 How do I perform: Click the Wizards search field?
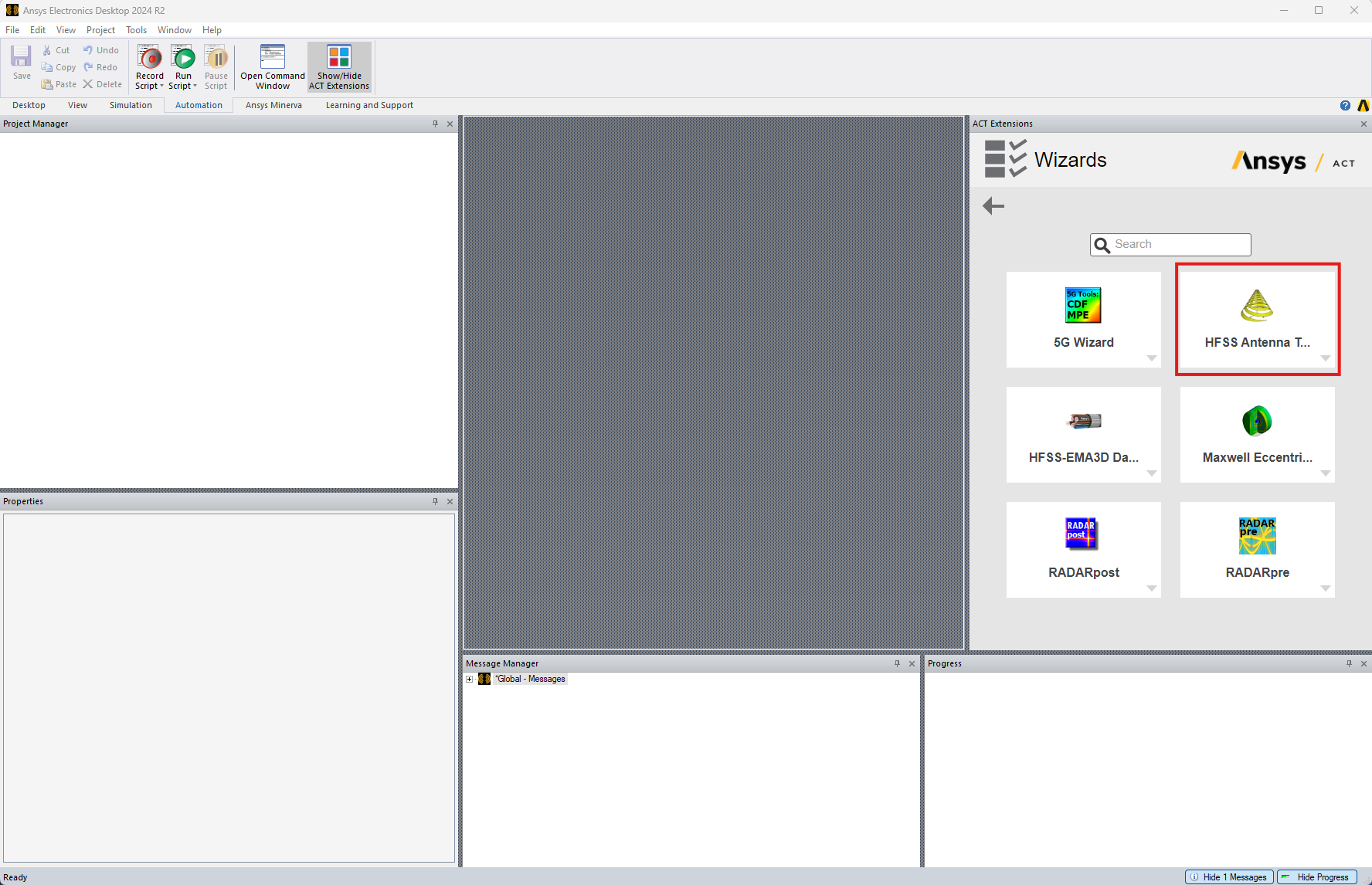coord(1170,244)
